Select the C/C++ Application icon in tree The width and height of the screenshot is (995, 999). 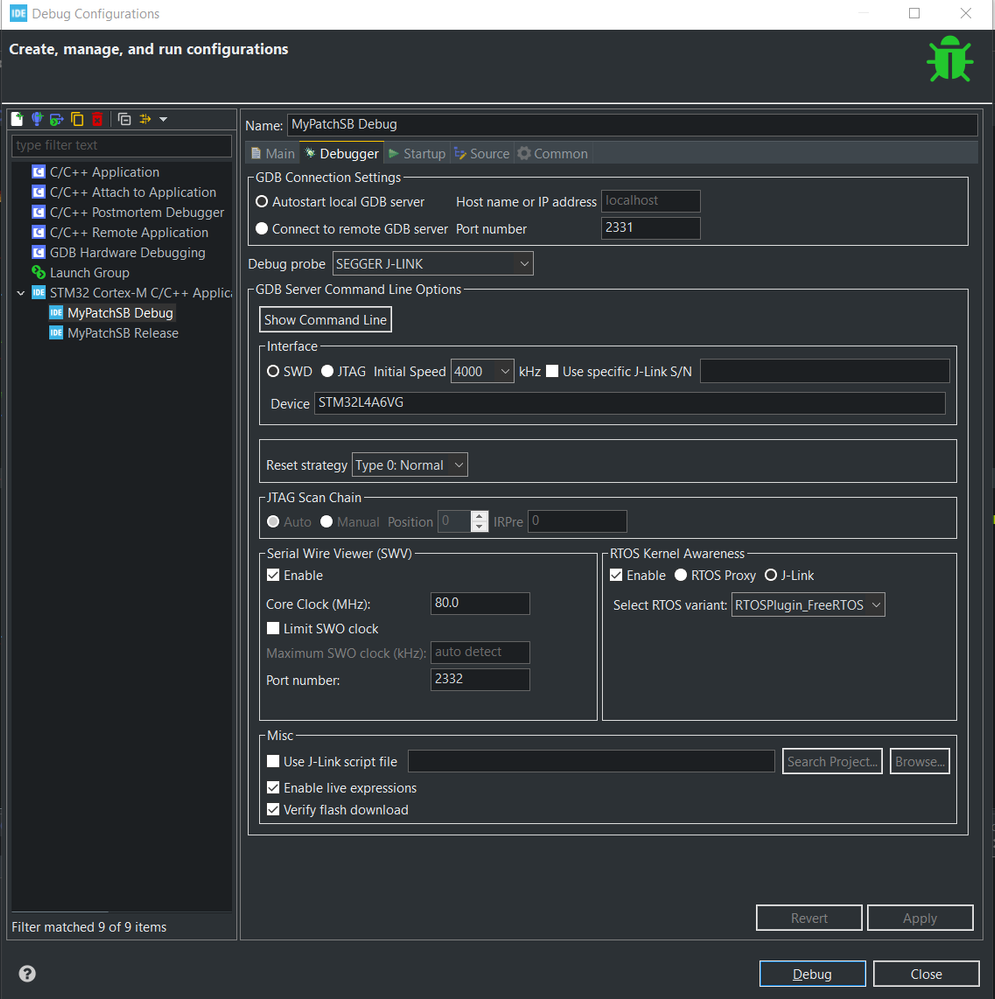(39, 172)
